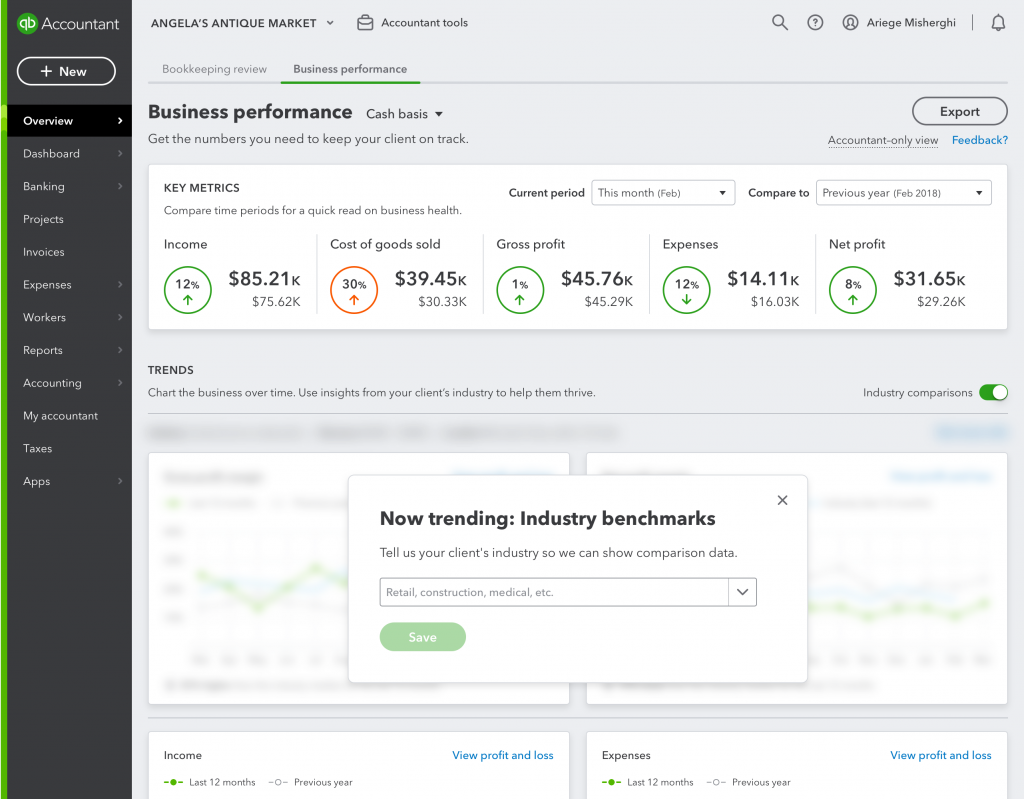The width and height of the screenshot is (1024, 799).
Task: Click the Income 12% up indicator circle
Action: point(187,290)
